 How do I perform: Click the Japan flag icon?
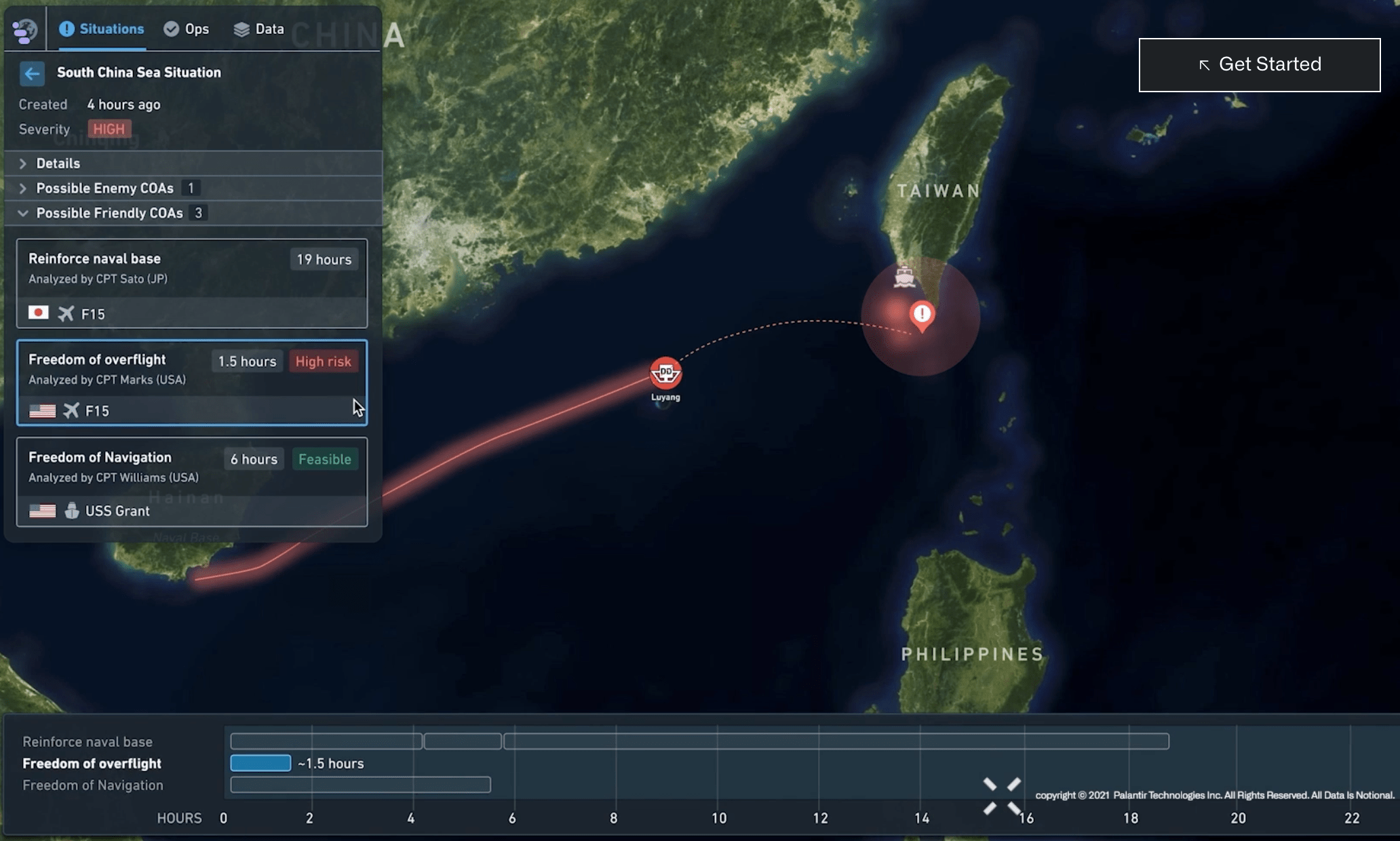tap(39, 313)
